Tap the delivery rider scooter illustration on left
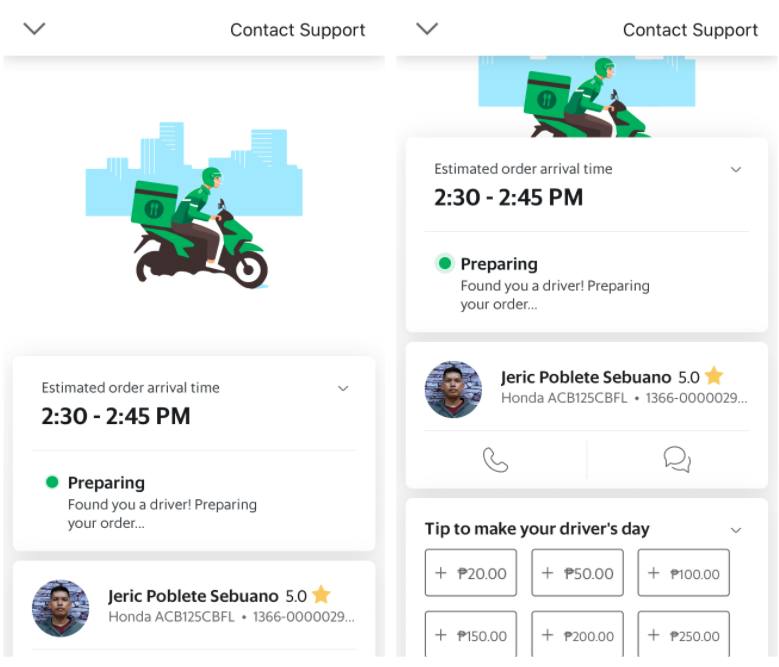The image size is (779, 667). [x=198, y=228]
